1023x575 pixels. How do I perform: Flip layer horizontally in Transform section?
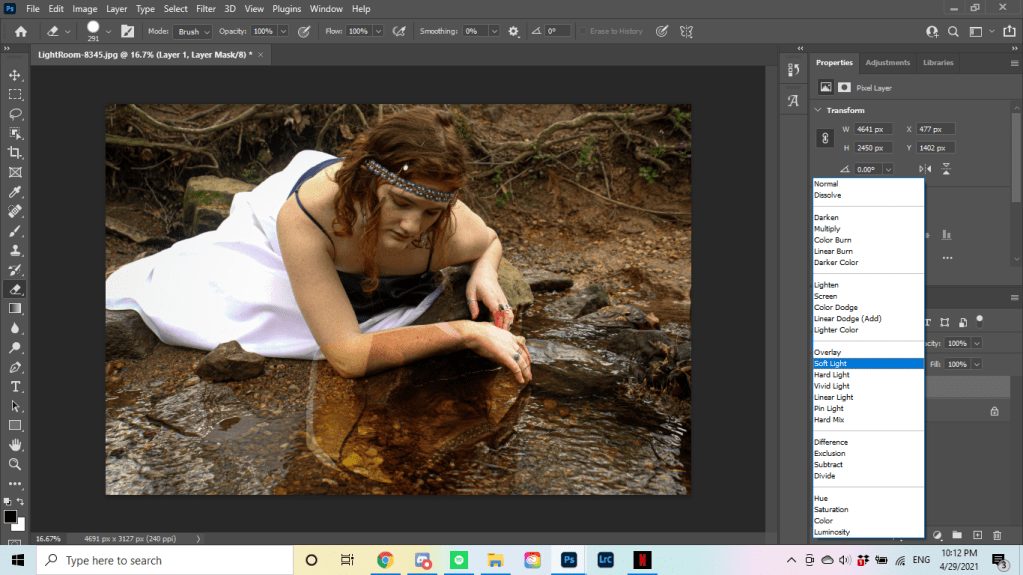pos(925,169)
